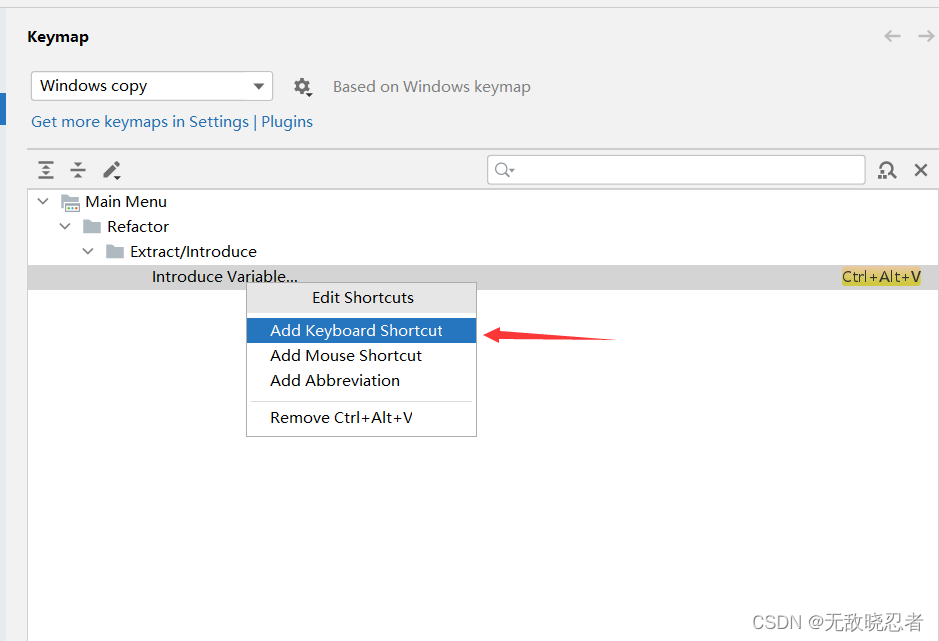
Task: Click the Keymap page heading
Action: click(x=58, y=37)
